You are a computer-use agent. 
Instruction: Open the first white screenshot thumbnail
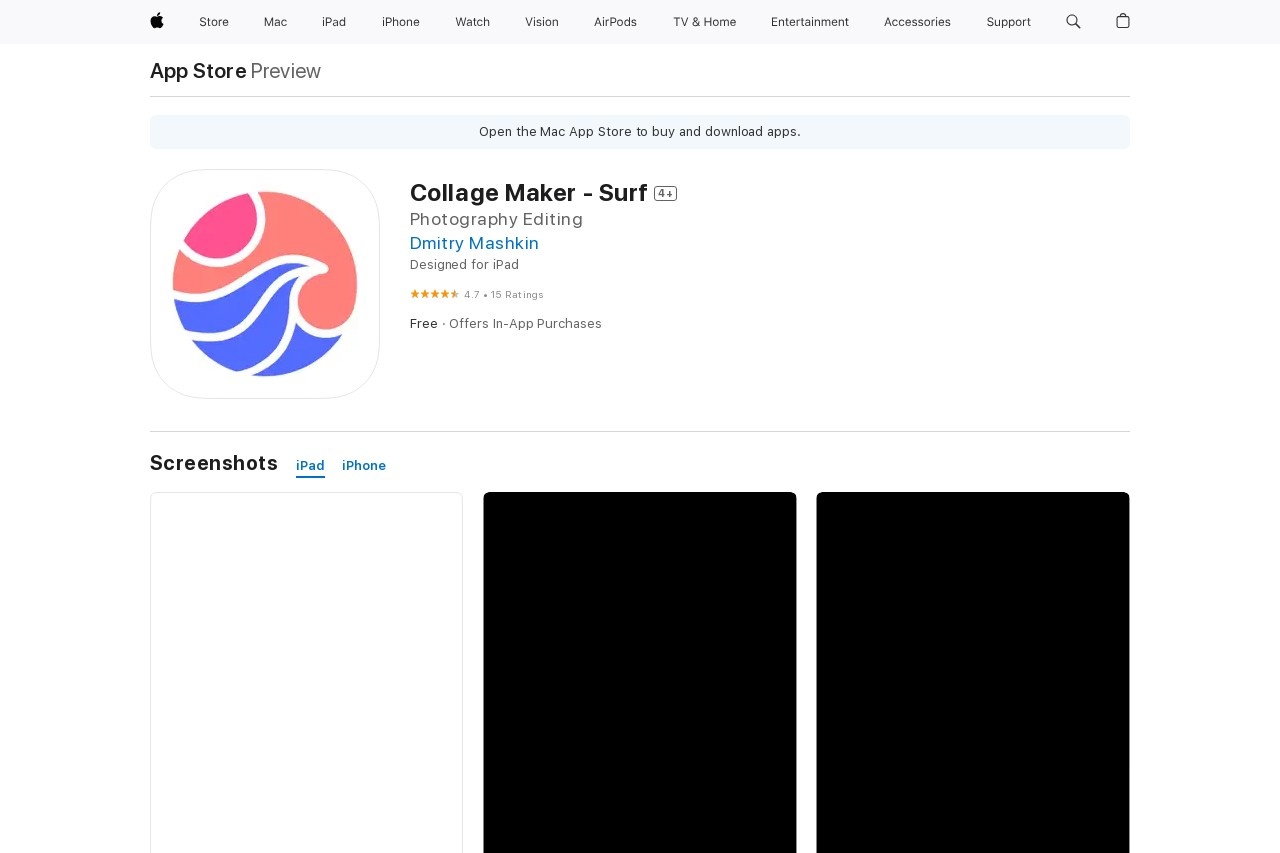click(x=306, y=672)
